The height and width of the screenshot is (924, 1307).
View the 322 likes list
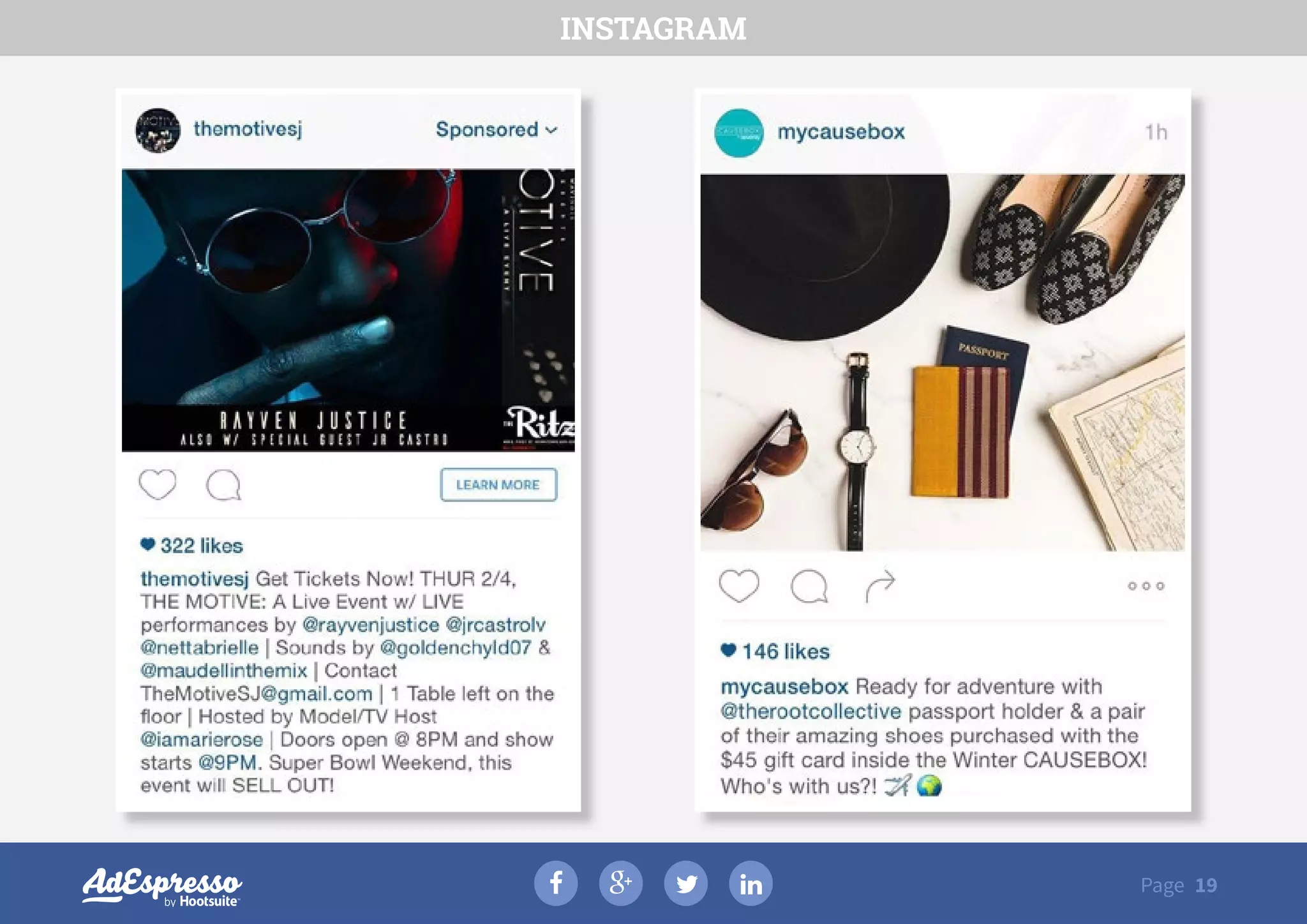point(192,546)
